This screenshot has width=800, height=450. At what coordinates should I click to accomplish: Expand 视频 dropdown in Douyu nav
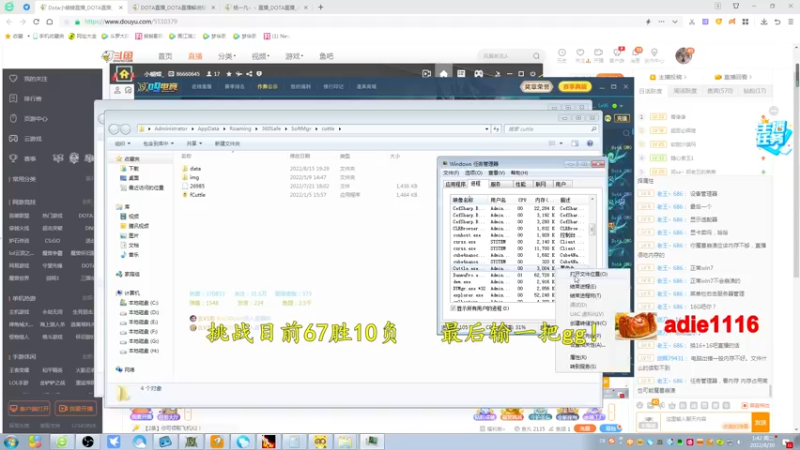point(260,56)
